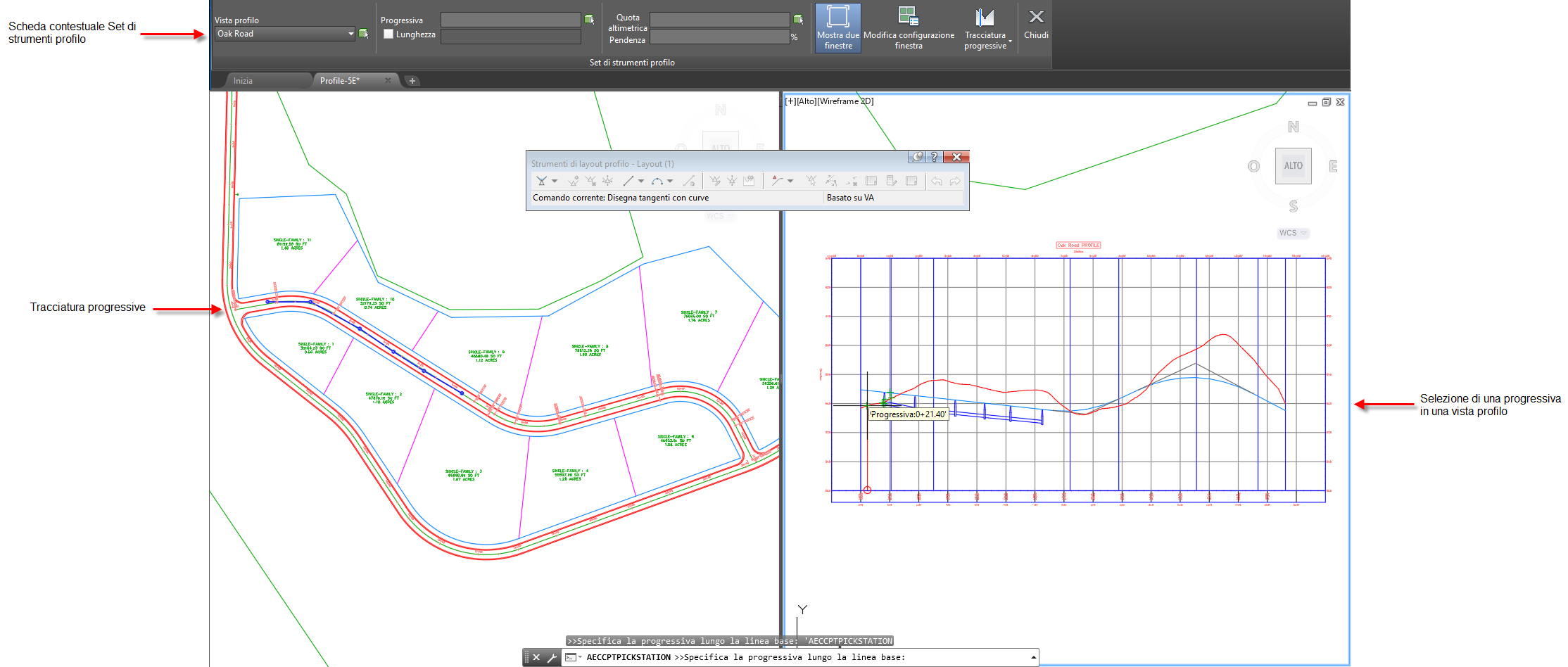Screen dimensions: 1568x667
Task: Click the pick elevation icon beside Quota altimetrica
Action: coord(798,20)
